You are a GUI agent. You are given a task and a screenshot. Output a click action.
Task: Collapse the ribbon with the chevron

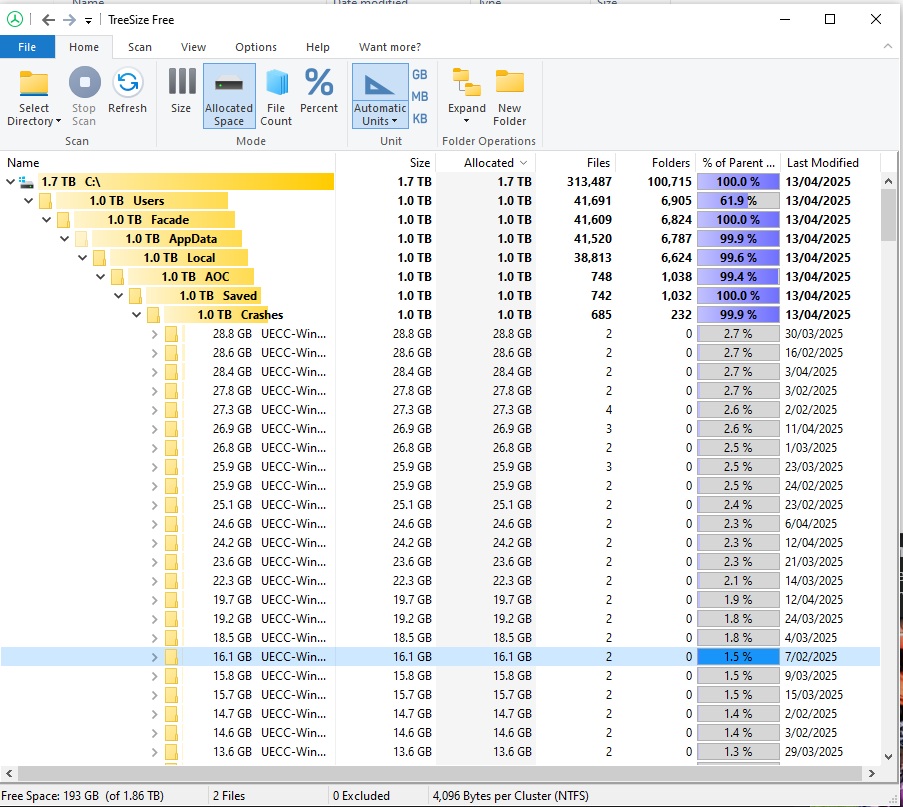click(887, 47)
